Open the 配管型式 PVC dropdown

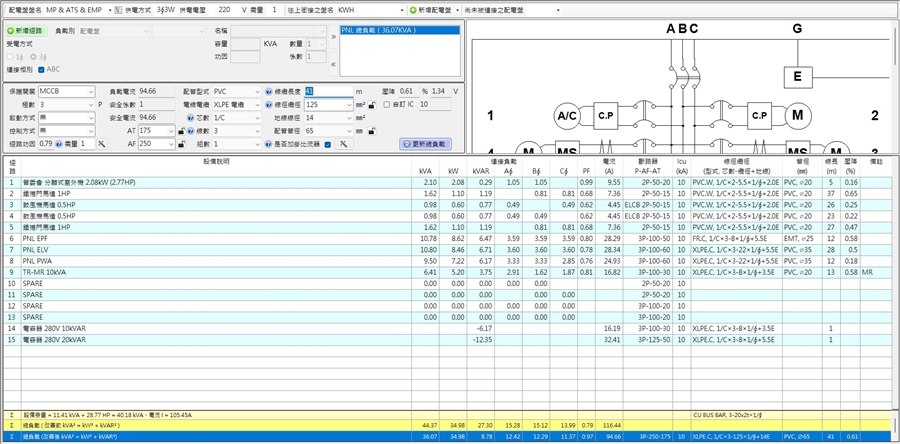point(254,91)
